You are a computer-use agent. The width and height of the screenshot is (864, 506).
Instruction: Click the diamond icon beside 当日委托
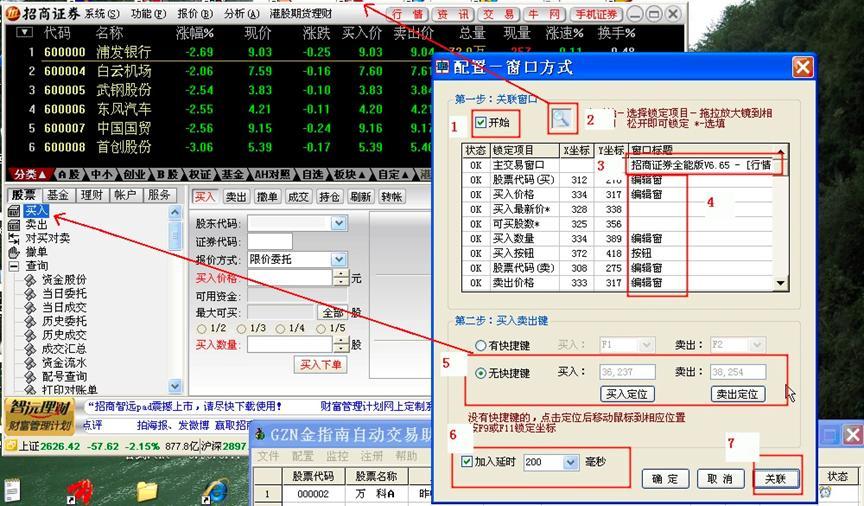(x=31, y=294)
